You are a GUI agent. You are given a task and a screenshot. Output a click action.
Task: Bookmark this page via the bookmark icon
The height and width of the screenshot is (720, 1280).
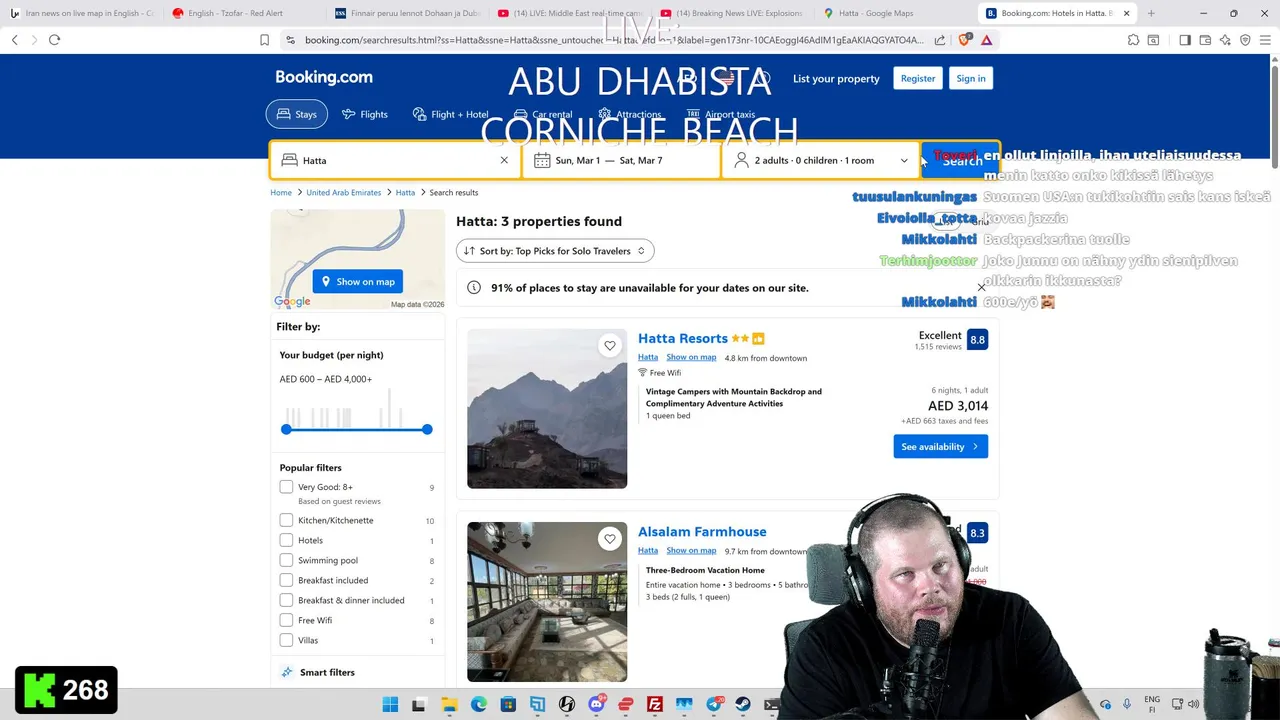coord(264,40)
